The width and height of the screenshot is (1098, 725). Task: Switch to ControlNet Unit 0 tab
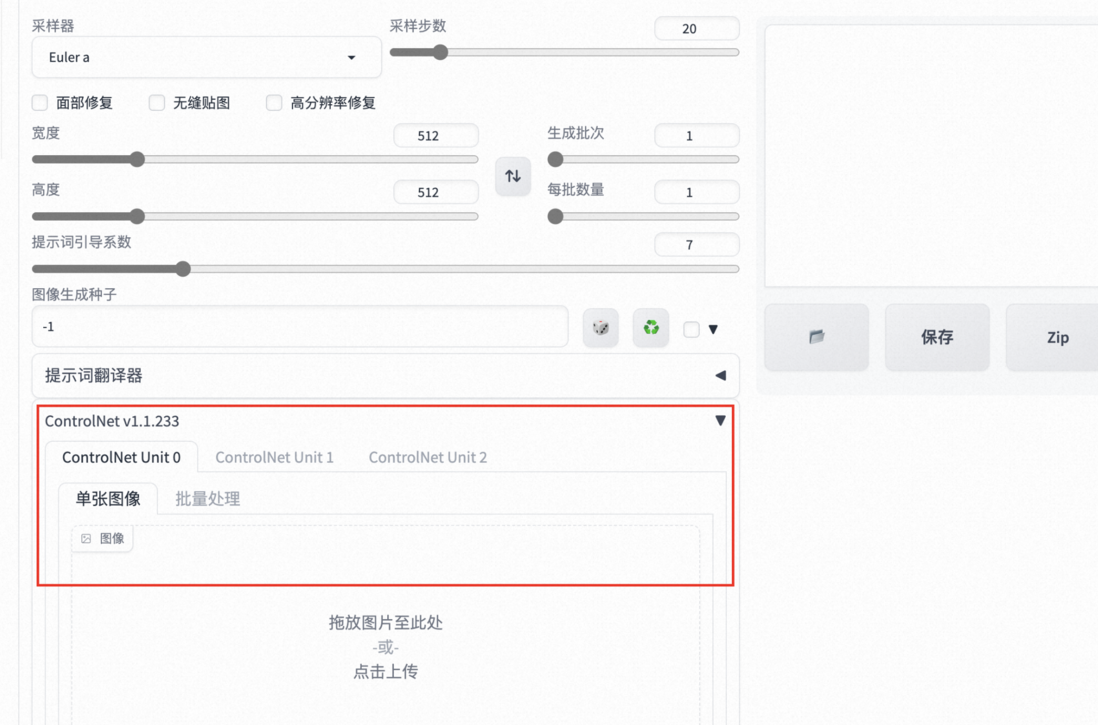(x=121, y=457)
